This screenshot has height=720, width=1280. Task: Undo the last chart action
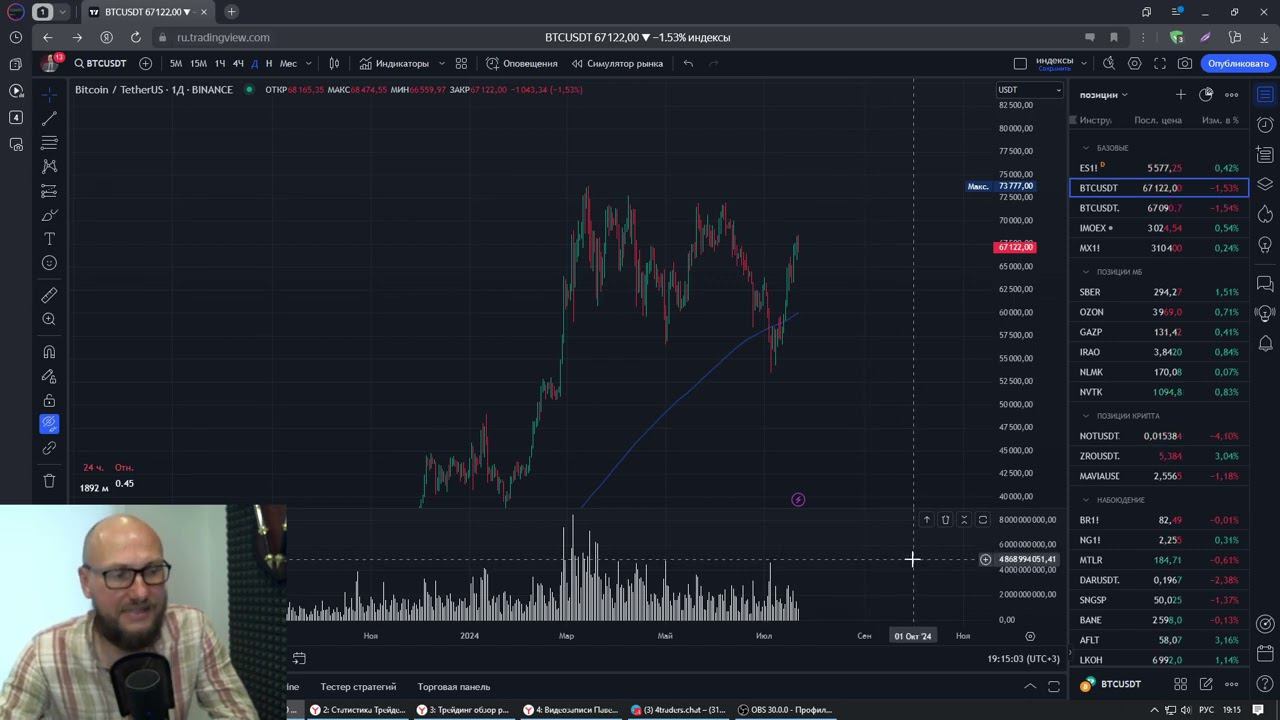(688, 63)
